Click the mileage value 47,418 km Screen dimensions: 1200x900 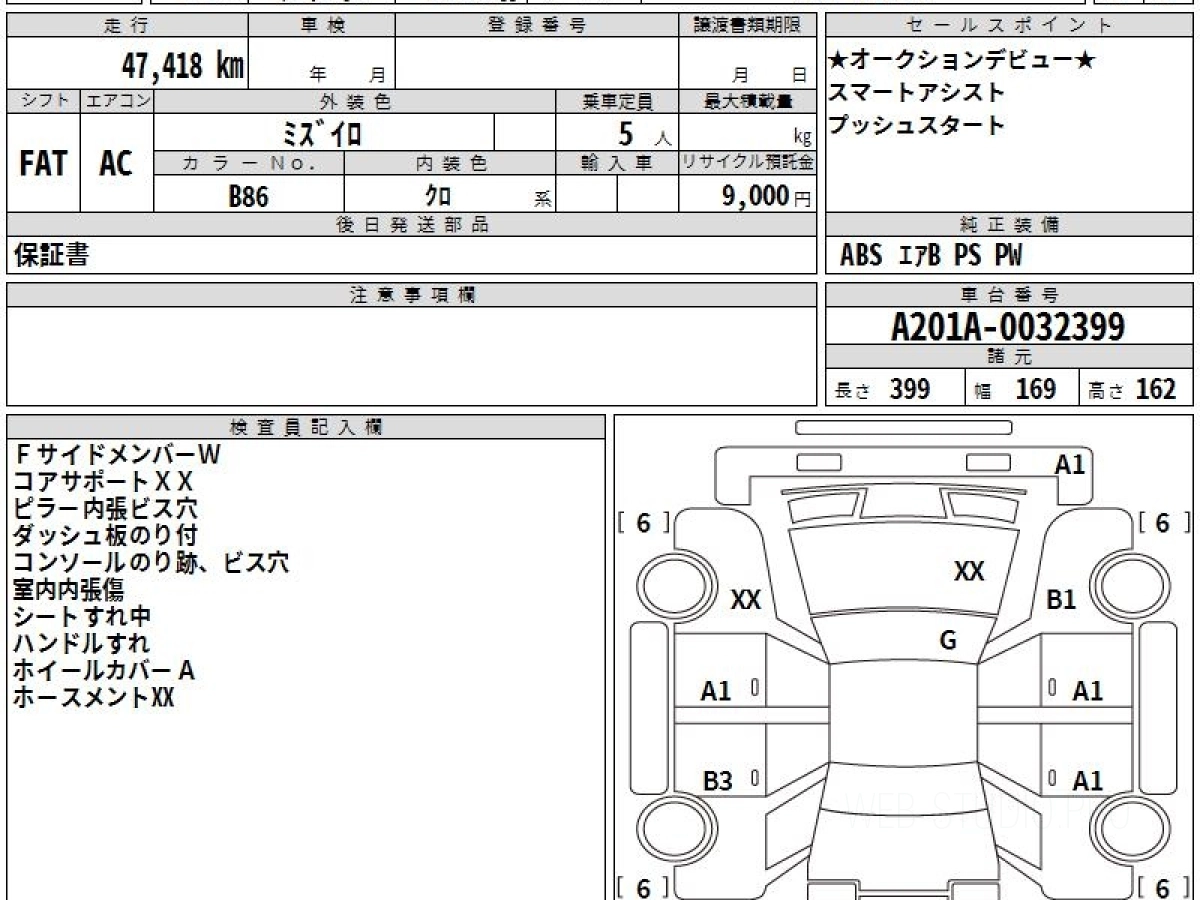(x=182, y=67)
